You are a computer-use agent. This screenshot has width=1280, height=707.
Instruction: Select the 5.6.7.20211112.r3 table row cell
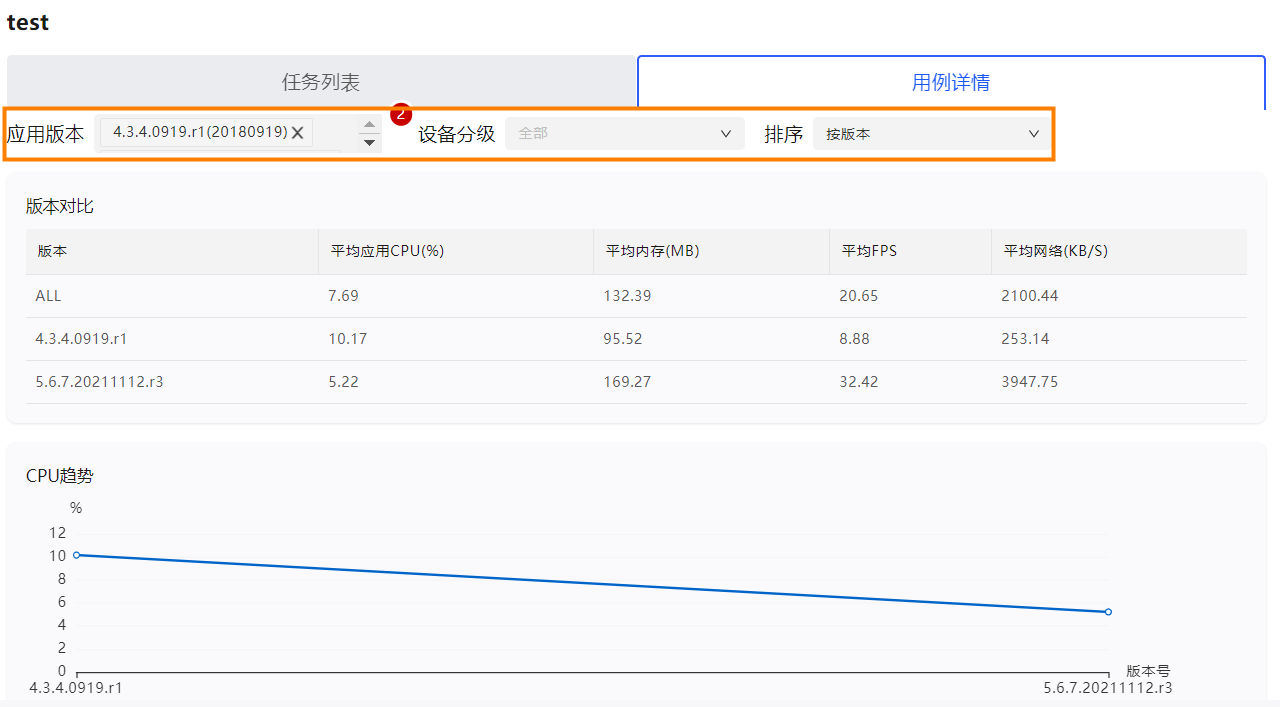click(x=99, y=382)
